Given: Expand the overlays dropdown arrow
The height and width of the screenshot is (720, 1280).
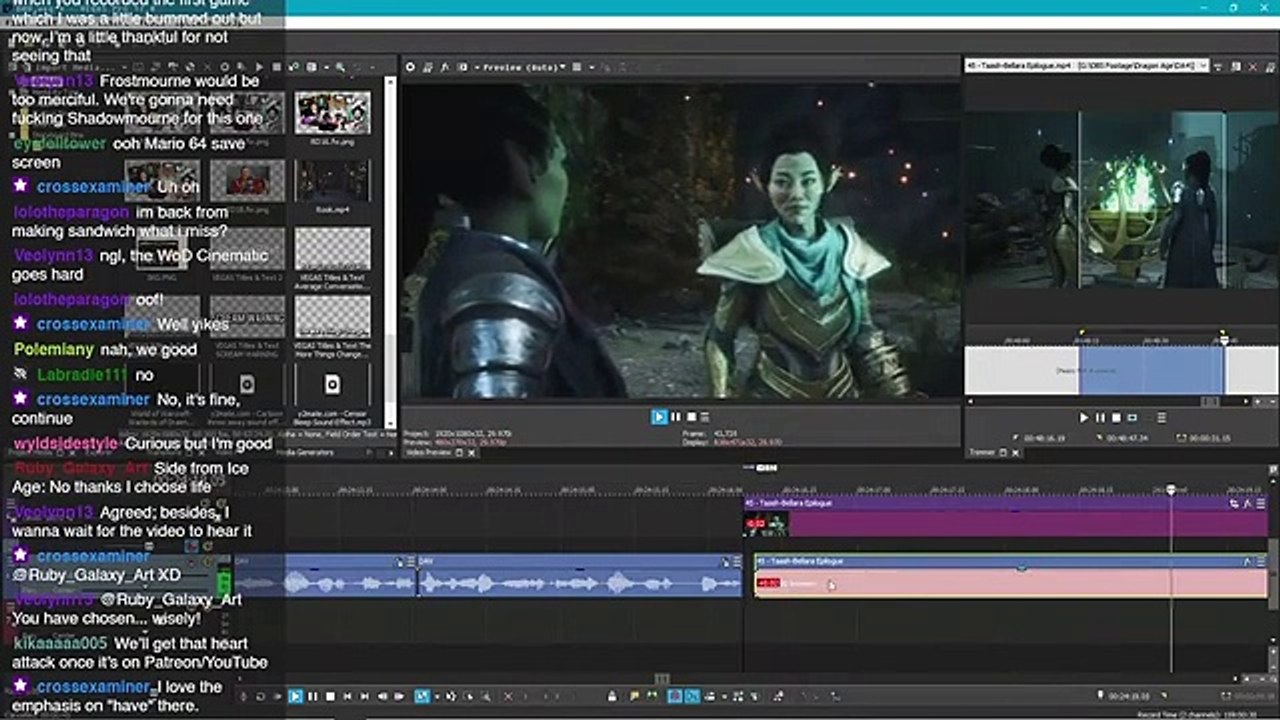Looking at the screenshot, I should point(590,67).
